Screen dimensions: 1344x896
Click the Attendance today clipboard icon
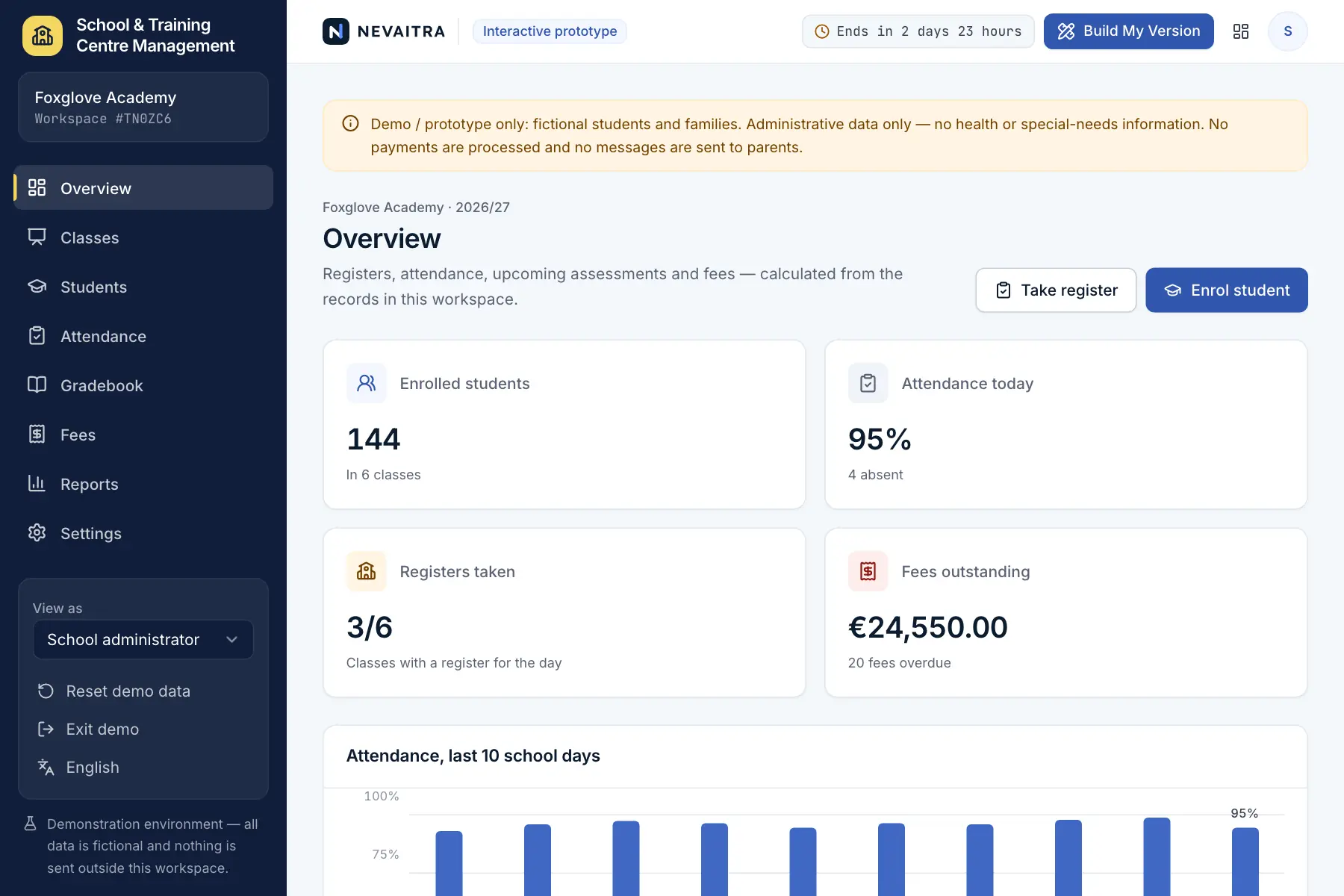coord(868,383)
